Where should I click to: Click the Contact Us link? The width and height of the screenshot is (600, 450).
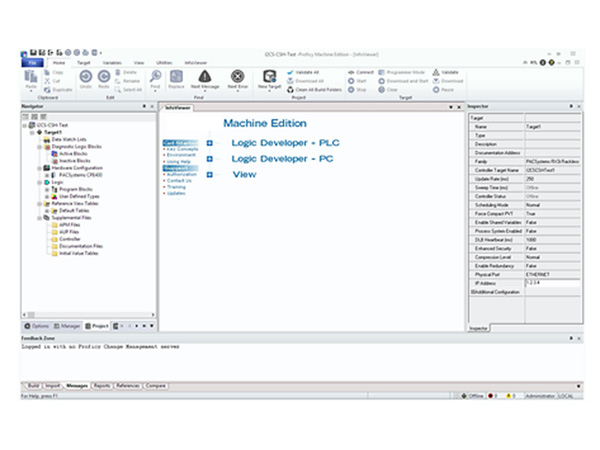pos(181,180)
